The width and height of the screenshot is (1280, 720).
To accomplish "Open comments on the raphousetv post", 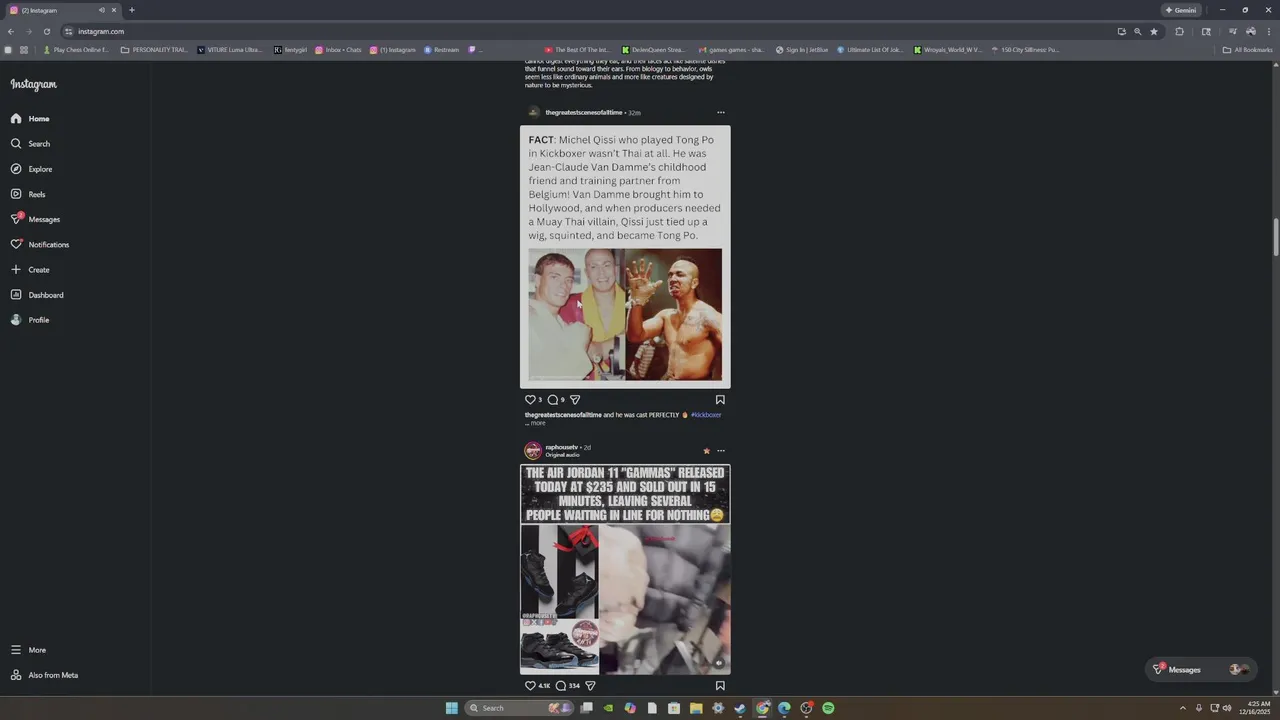I will point(561,686).
